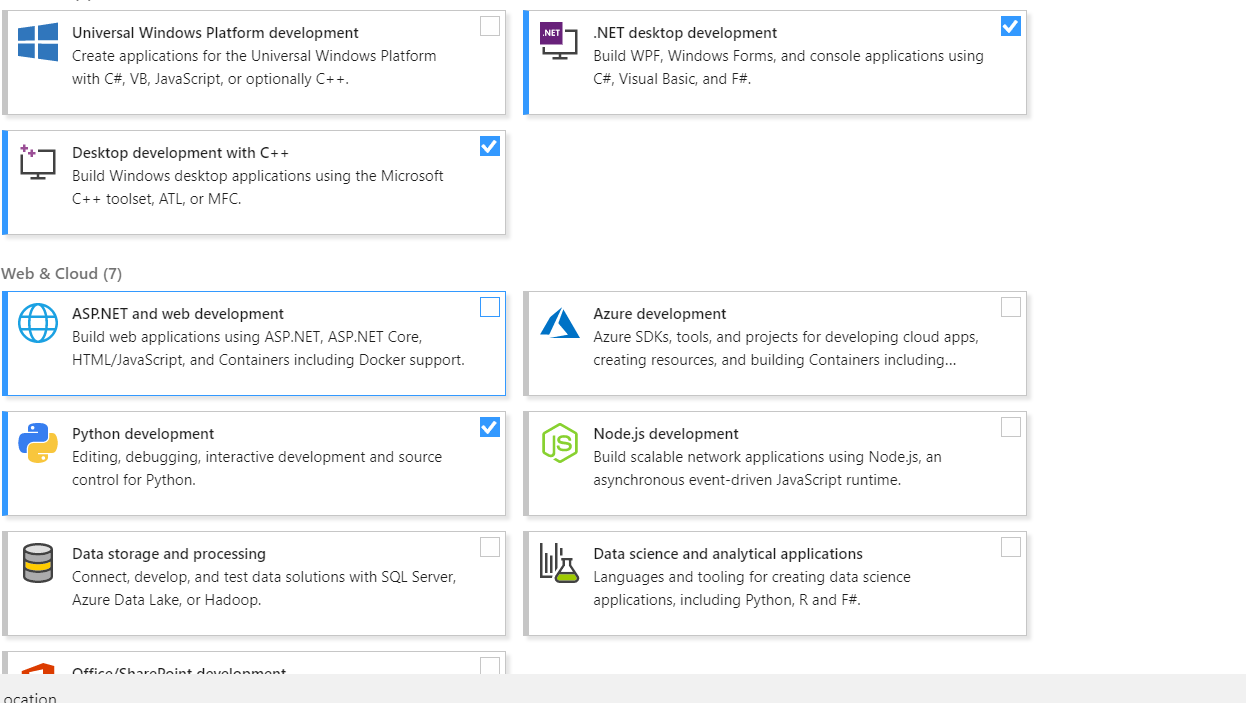Check the ASP.NET and web development checkbox
Screen dimensions: 1246x703
[490, 307]
